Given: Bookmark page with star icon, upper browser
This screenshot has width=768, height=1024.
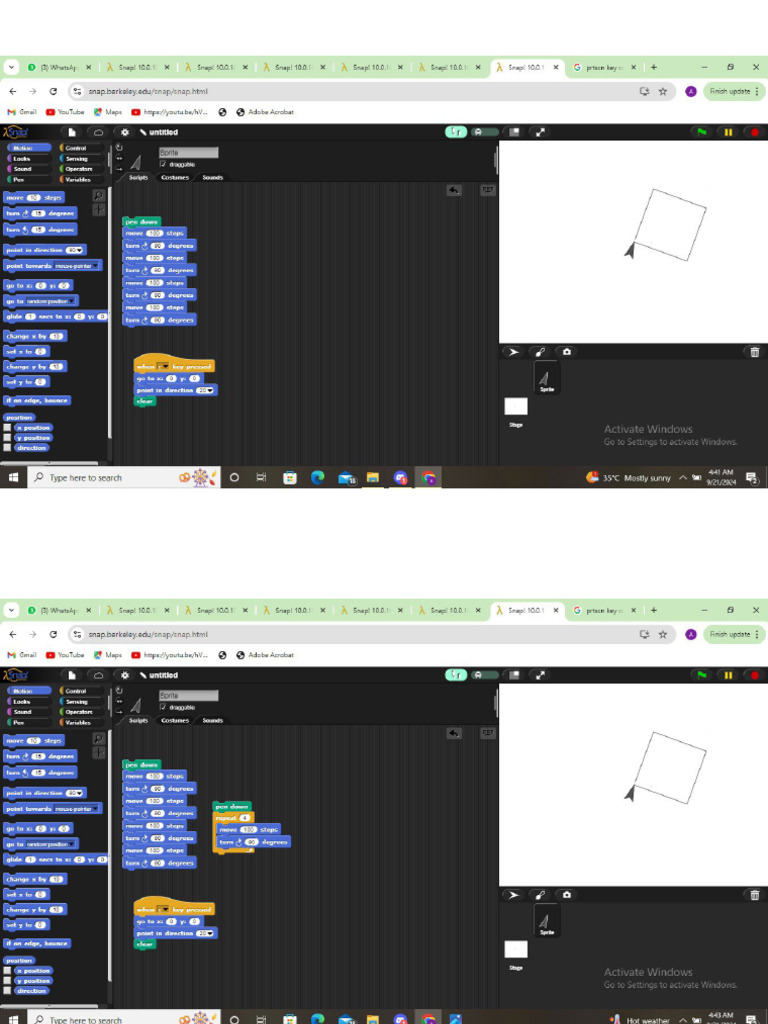Looking at the screenshot, I should coord(663,91).
